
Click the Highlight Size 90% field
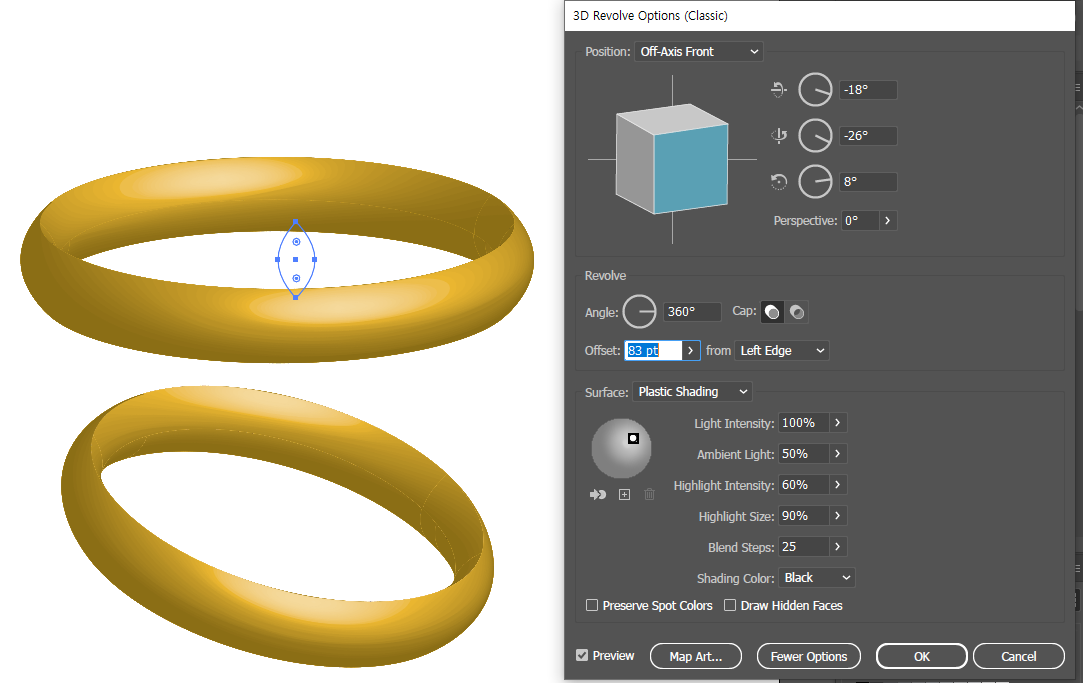803,516
